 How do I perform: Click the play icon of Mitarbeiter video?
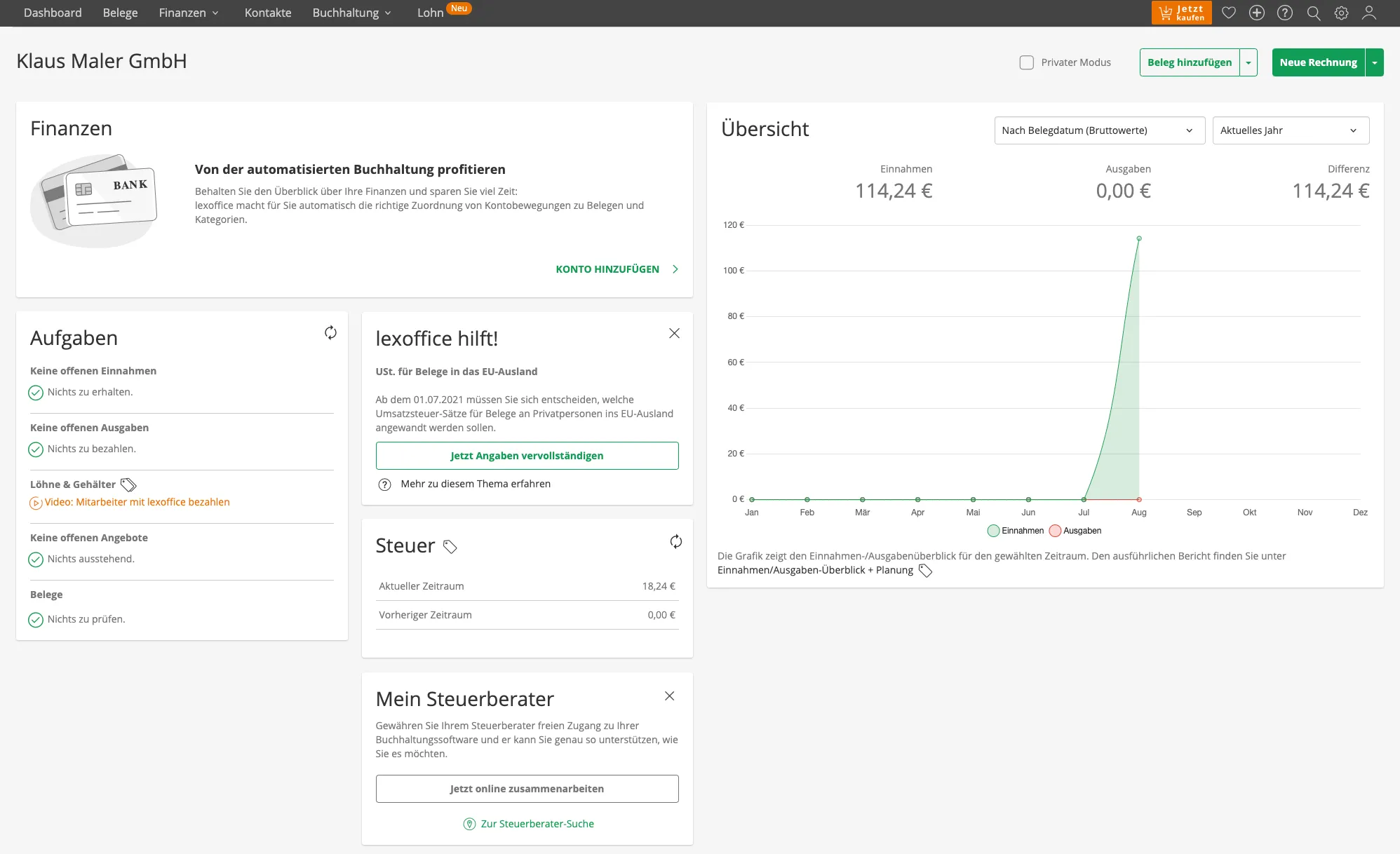[36, 503]
